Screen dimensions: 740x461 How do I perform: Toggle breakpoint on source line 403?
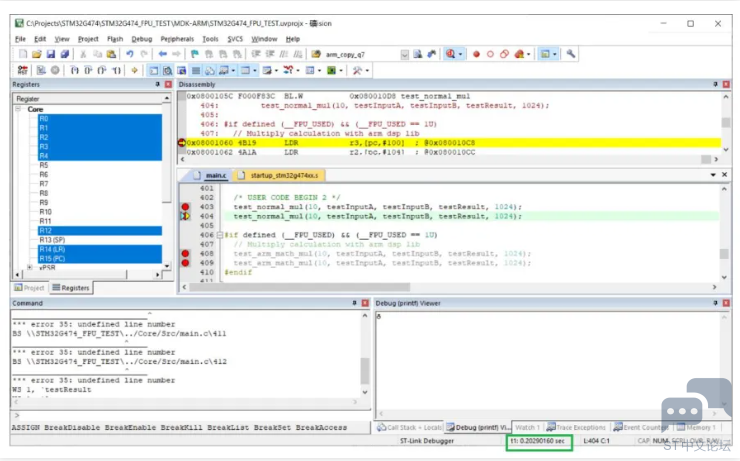pos(185,207)
